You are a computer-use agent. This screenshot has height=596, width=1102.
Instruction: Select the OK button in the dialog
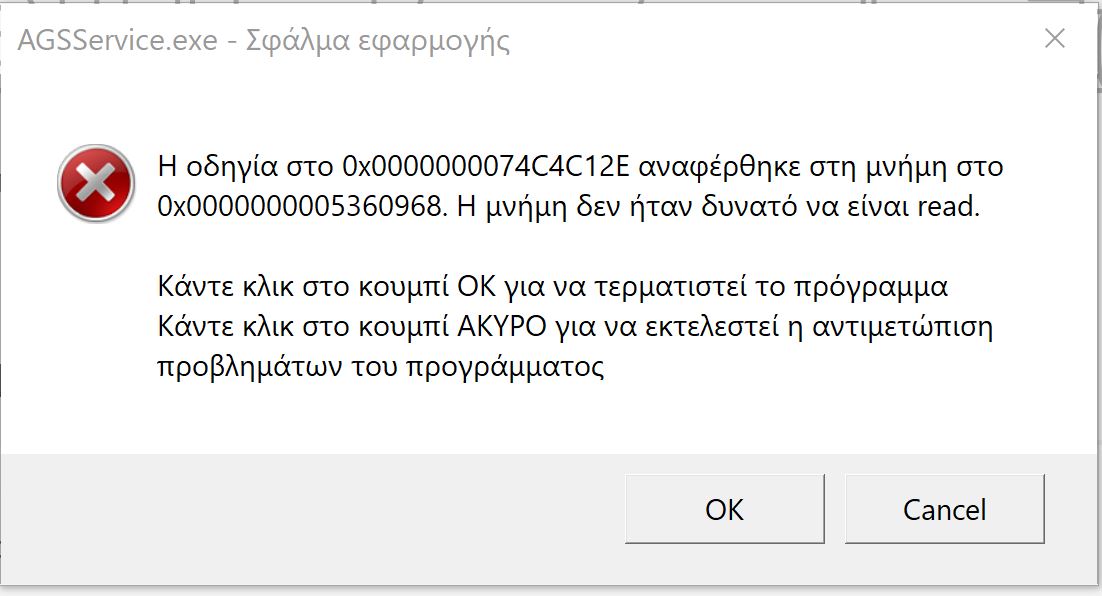point(723,510)
